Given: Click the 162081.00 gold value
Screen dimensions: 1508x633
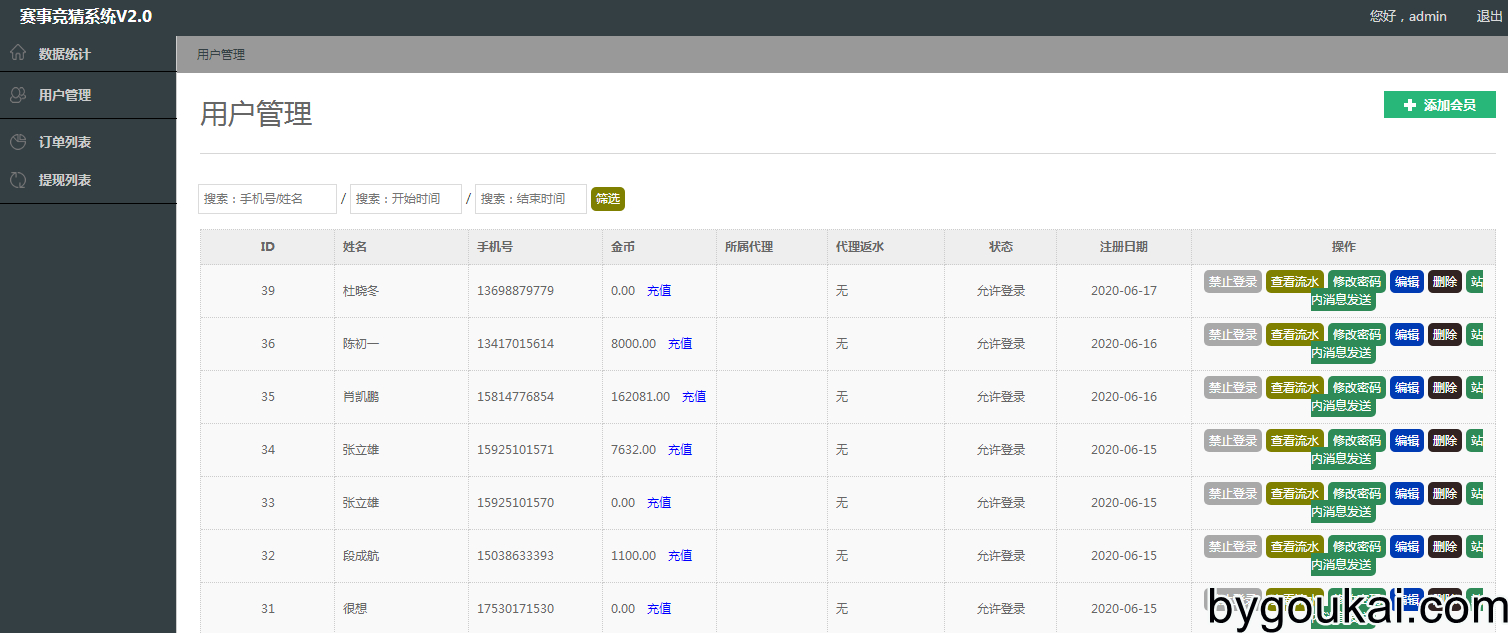Looking at the screenshot, I should [640, 397].
